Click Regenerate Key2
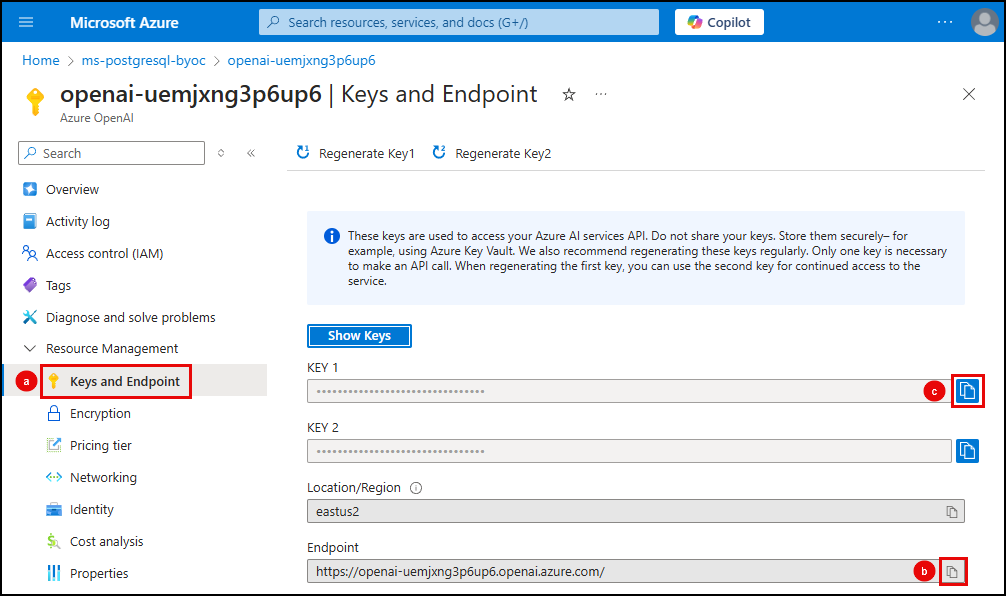The image size is (1006, 596). point(491,153)
